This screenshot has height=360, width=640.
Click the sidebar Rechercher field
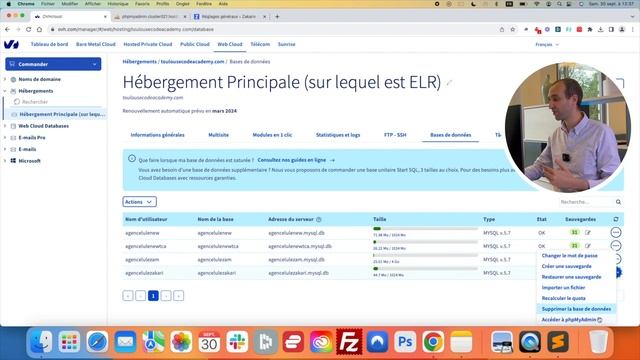coord(57,102)
